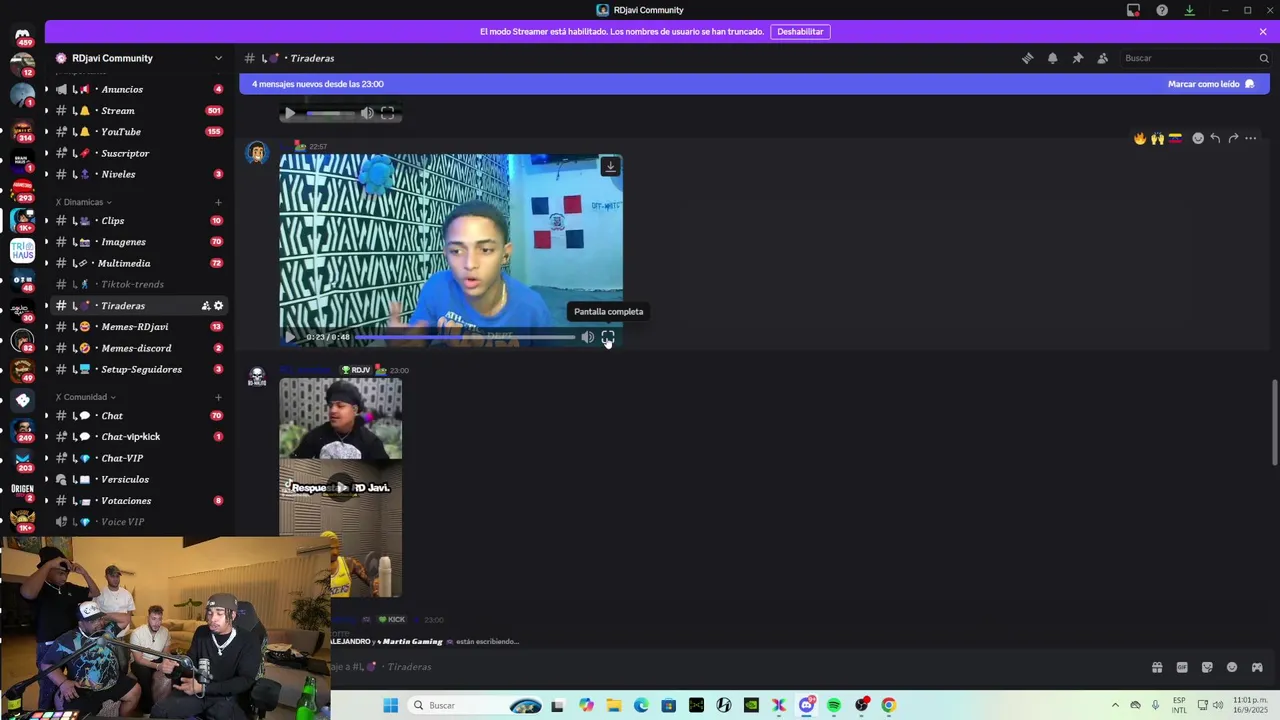Add channel to Comunidad category (plus)
Screen dimensions: 1280x720
218,397
